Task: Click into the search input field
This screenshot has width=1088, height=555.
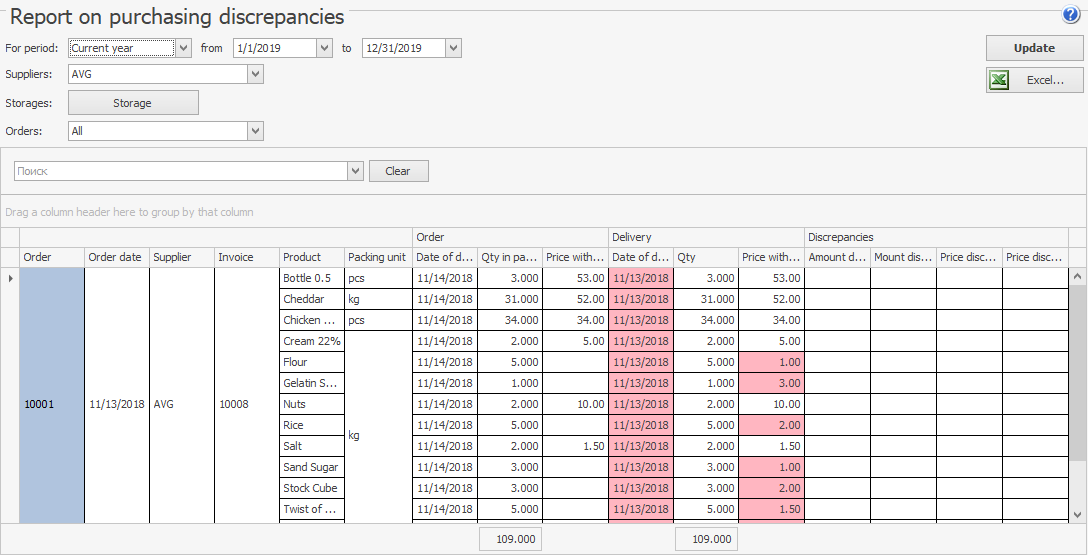Action: 180,171
